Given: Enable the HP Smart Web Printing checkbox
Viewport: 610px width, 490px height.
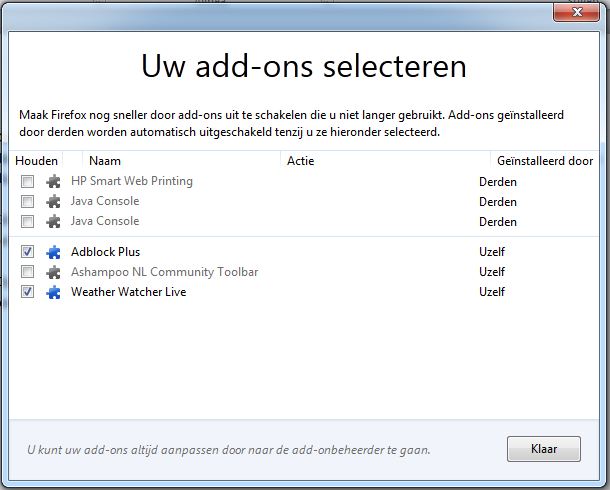Looking at the screenshot, I should pyautogui.click(x=27, y=181).
